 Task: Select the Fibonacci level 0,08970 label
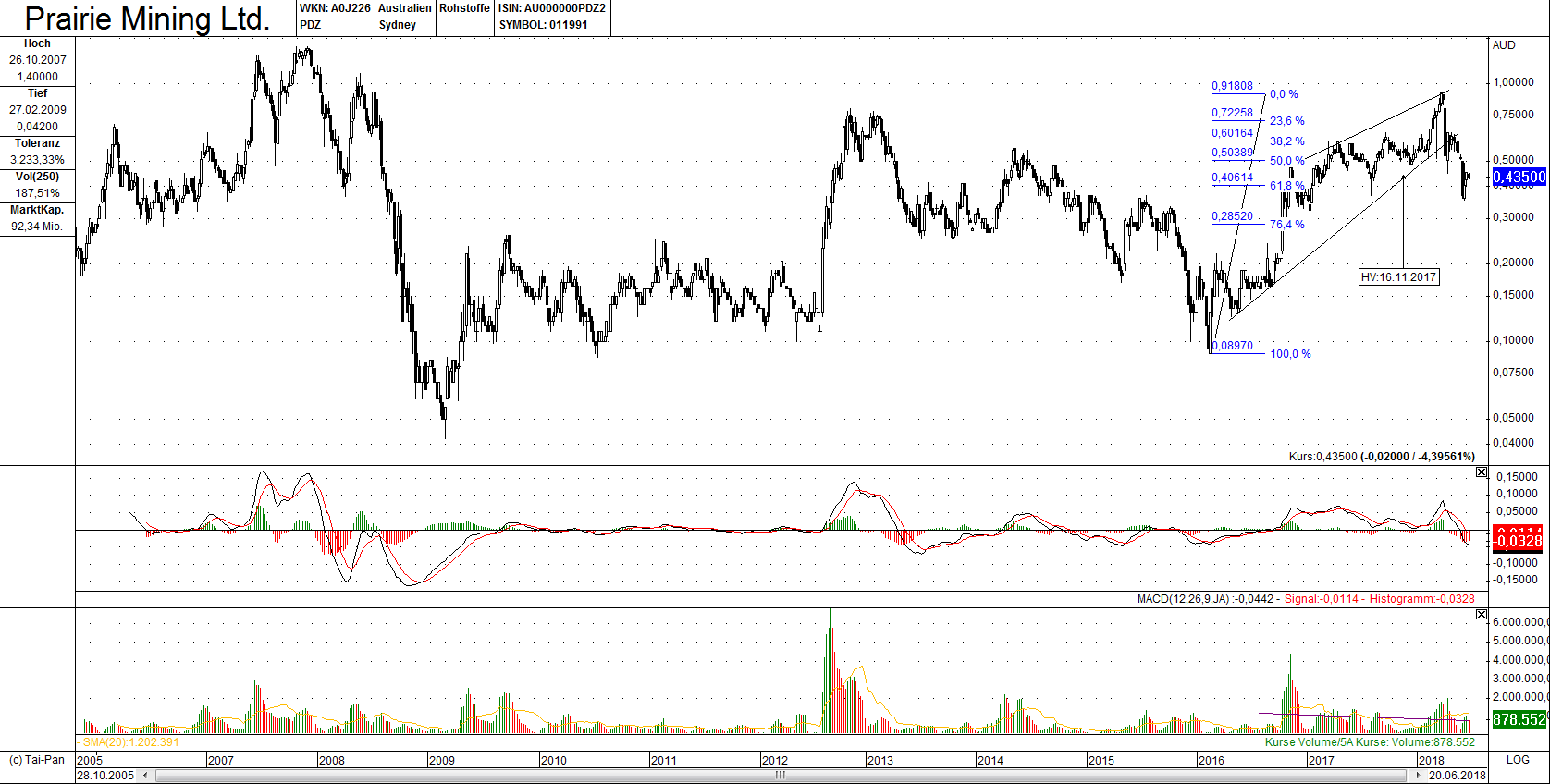(x=1232, y=346)
